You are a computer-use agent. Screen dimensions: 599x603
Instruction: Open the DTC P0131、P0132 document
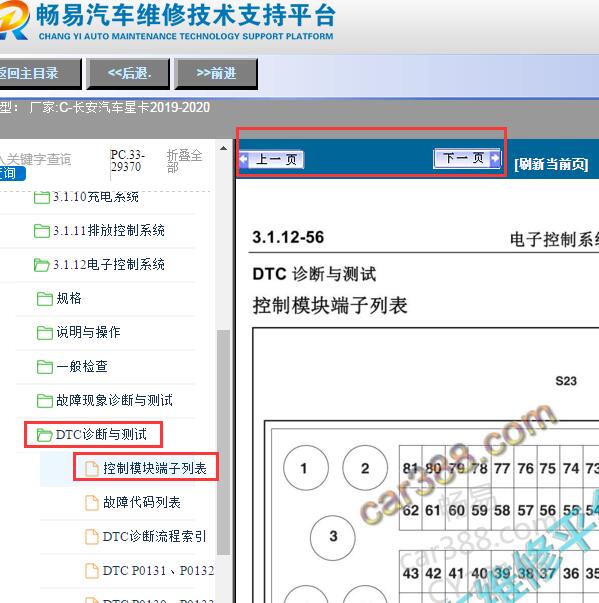(158, 570)
